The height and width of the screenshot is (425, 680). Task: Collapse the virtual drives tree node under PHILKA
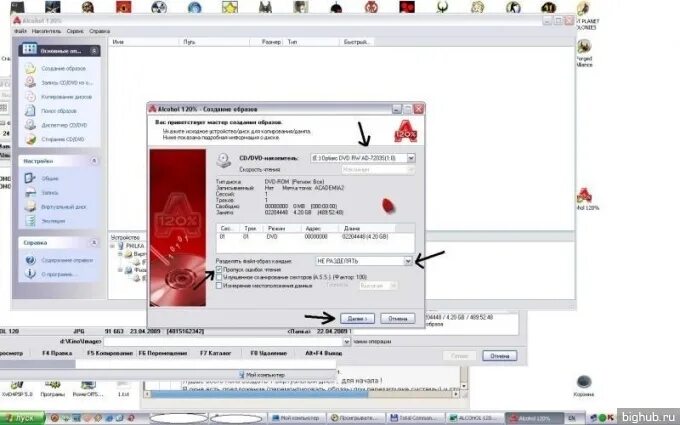coord(120,254)
